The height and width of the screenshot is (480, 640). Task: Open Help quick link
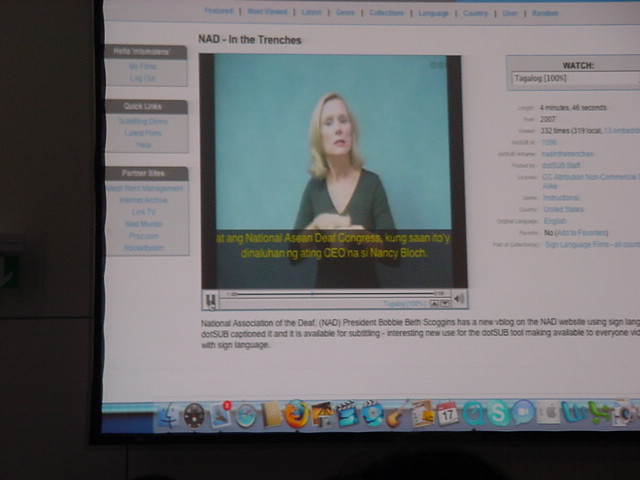coord(144,145)
